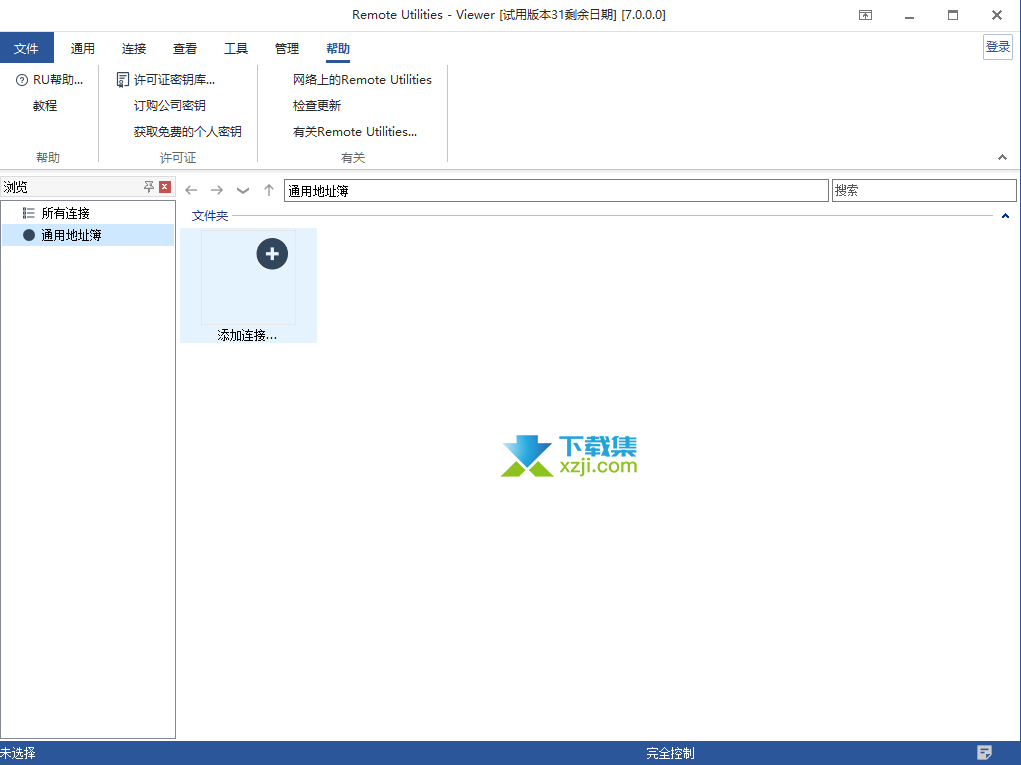Switch to the 工具 ribbon tab
The image size is (1021, 765).
click(236, 48)
